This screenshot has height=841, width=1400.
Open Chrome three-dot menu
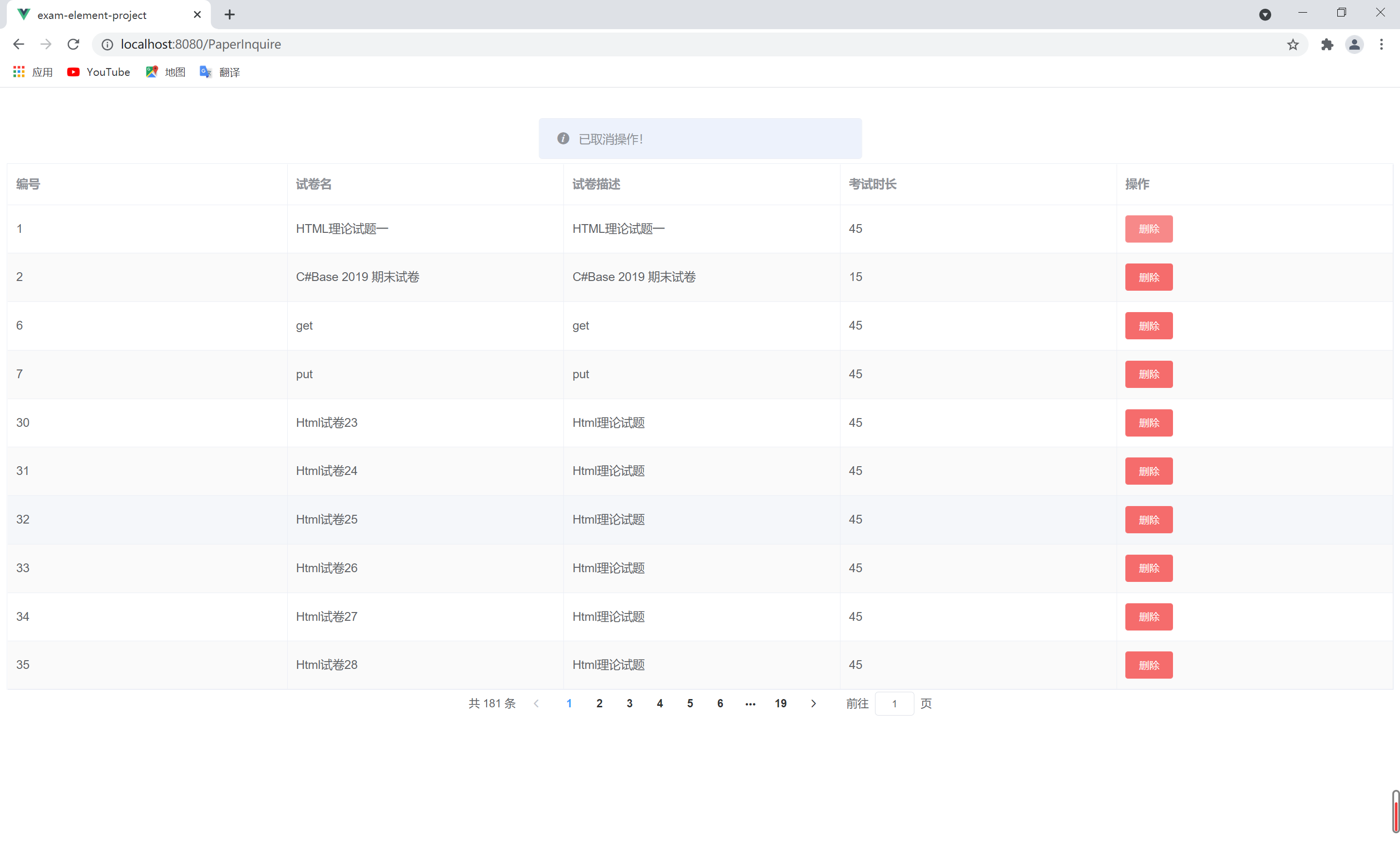(x=1382, y=44)
